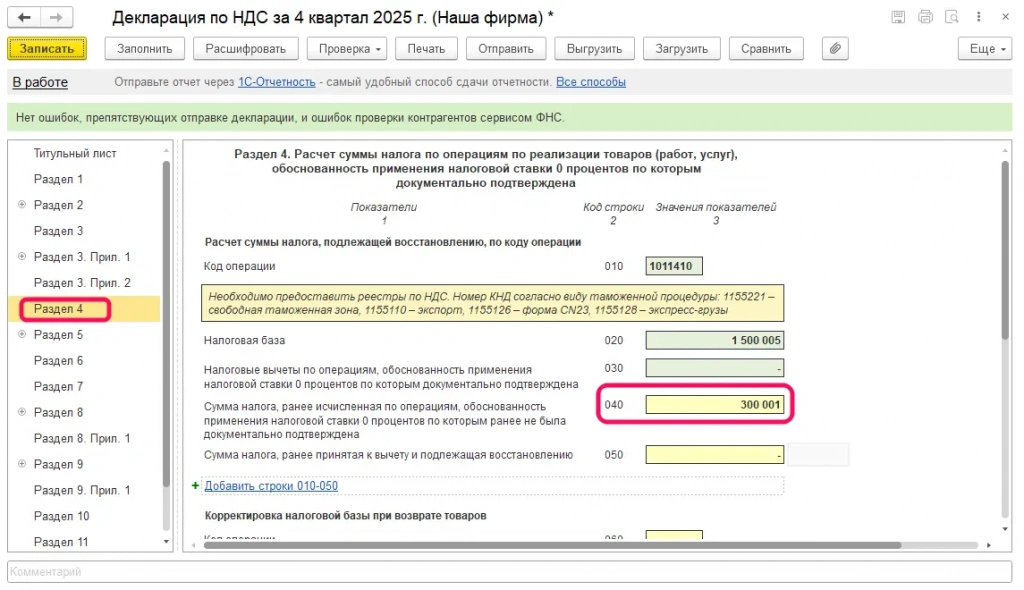This screenshot has width=1024, height=590.
Task: Open the Все способы link
Action: click(591, 82)
